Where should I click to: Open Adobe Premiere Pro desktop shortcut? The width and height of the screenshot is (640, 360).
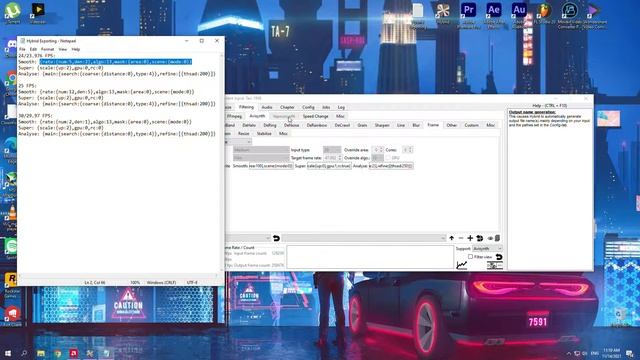pyautogui.click(x=468, y=10)
